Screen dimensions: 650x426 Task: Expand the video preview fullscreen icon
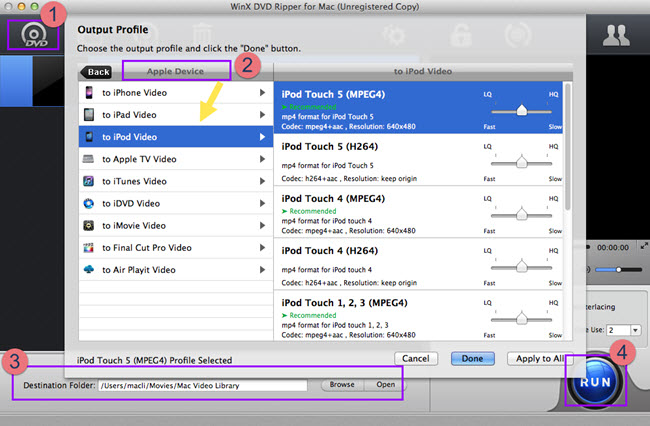644,246
